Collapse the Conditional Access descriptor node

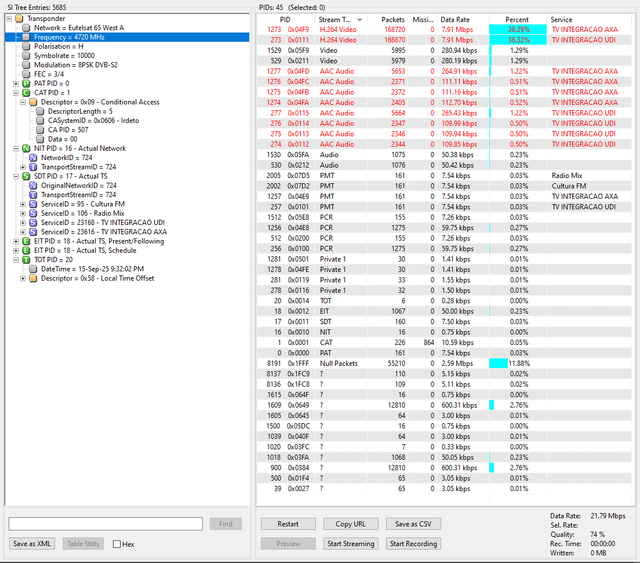pos(23,102)
